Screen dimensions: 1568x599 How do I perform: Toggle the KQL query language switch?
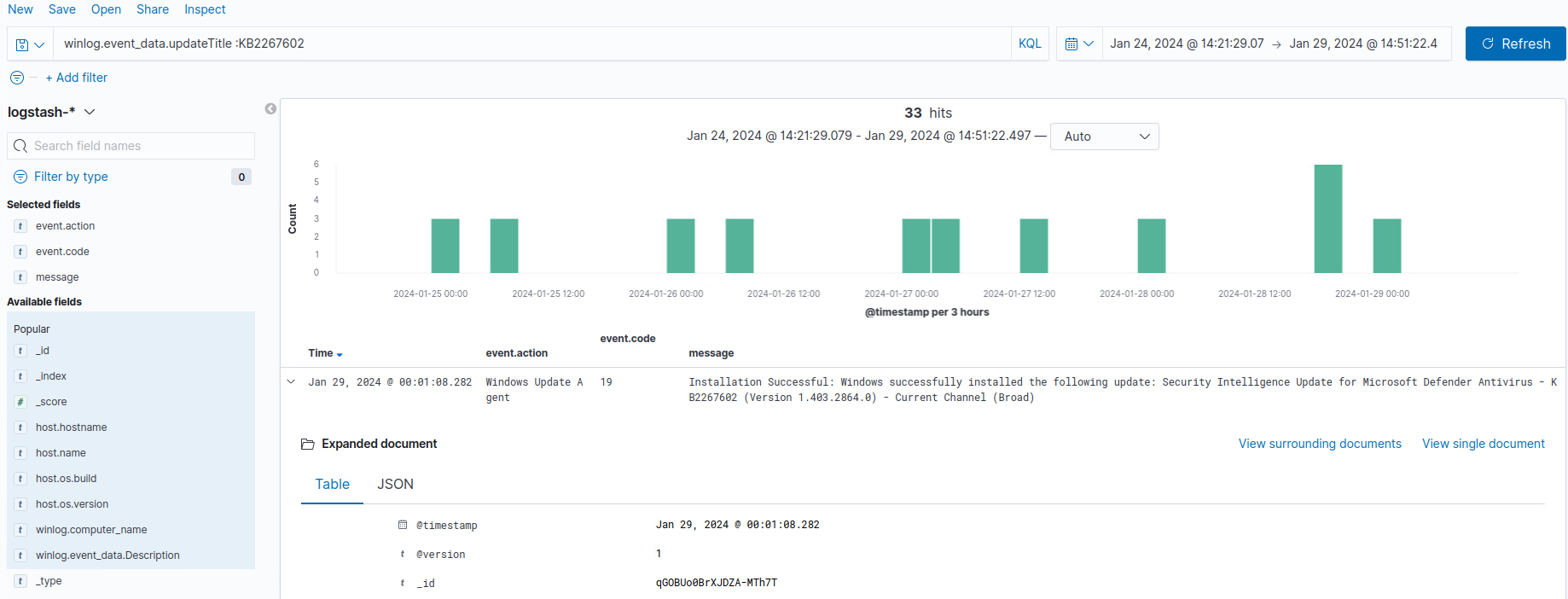pyautogui.click(x=1030, y=44)
